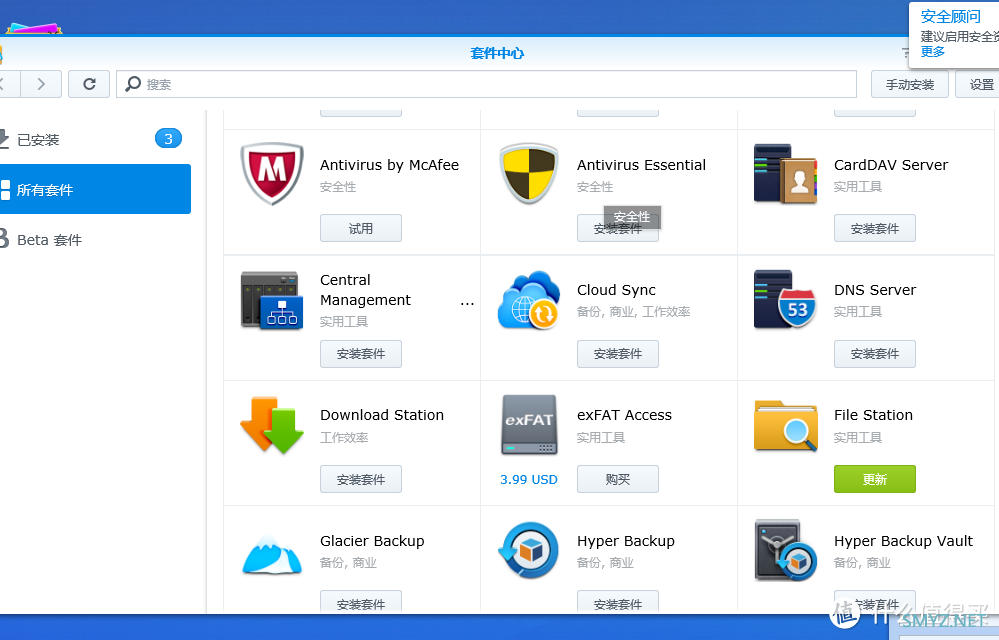
Task: Click the exFAT Access price 3.99 USD
Action: [x=529, y=480]
